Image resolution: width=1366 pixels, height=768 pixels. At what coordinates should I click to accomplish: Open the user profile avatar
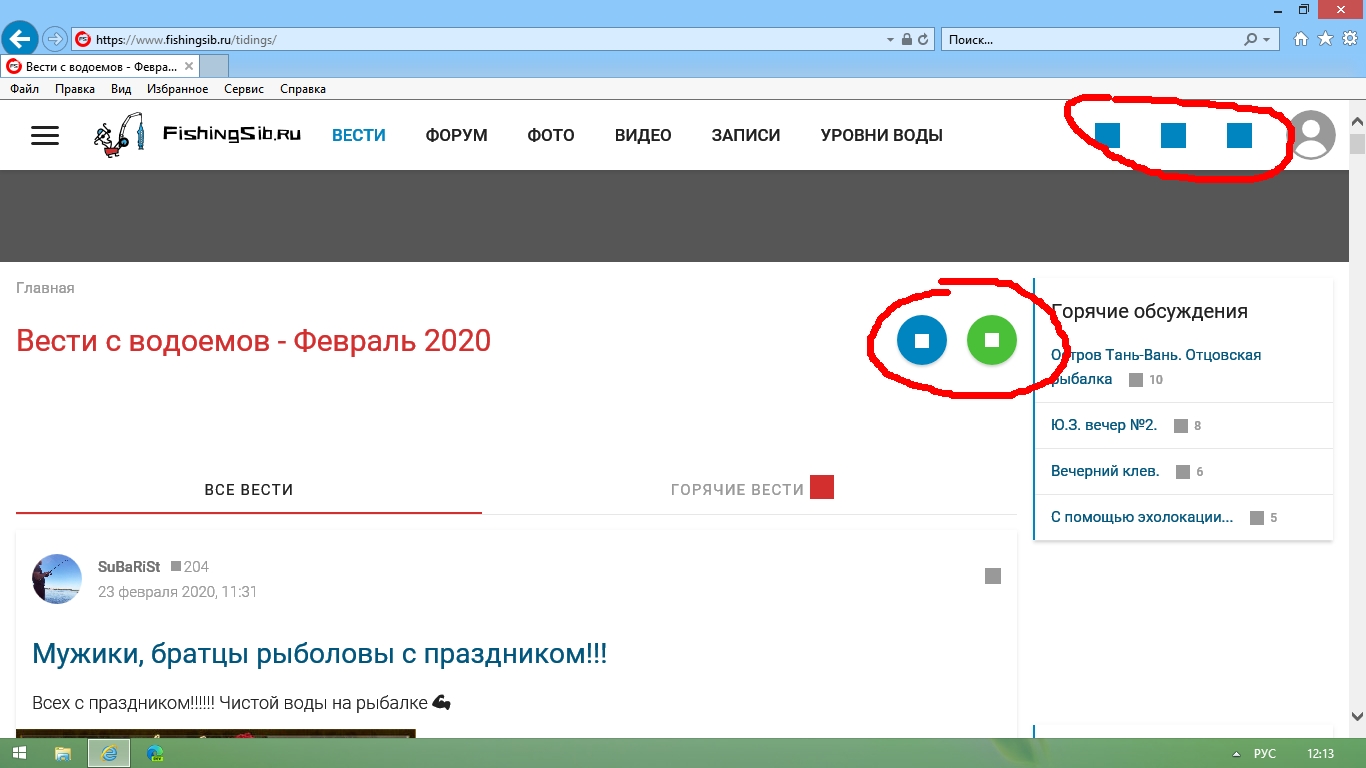(1311, 135)
